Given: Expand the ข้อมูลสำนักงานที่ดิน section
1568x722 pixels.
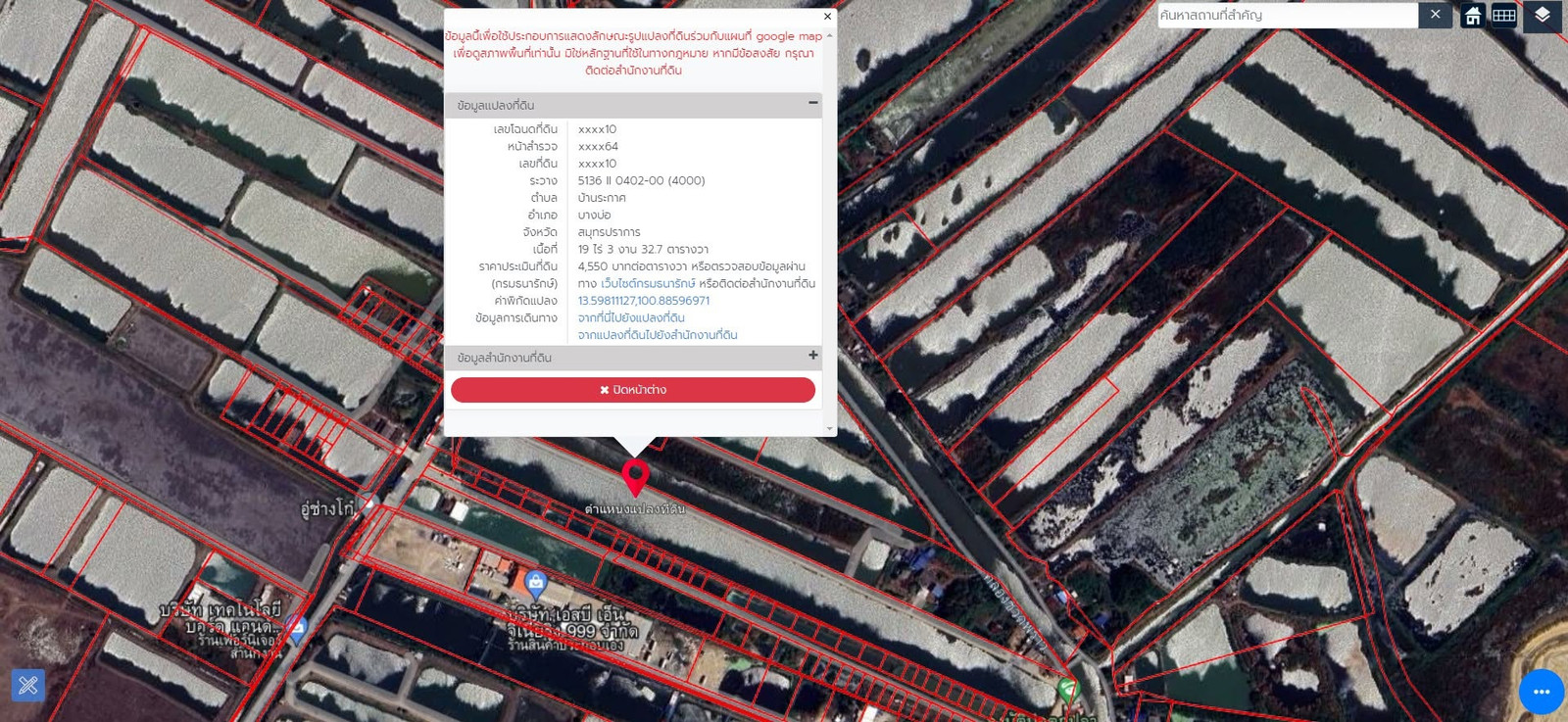Looking at the screenshot, I should (x=812, y=356).
